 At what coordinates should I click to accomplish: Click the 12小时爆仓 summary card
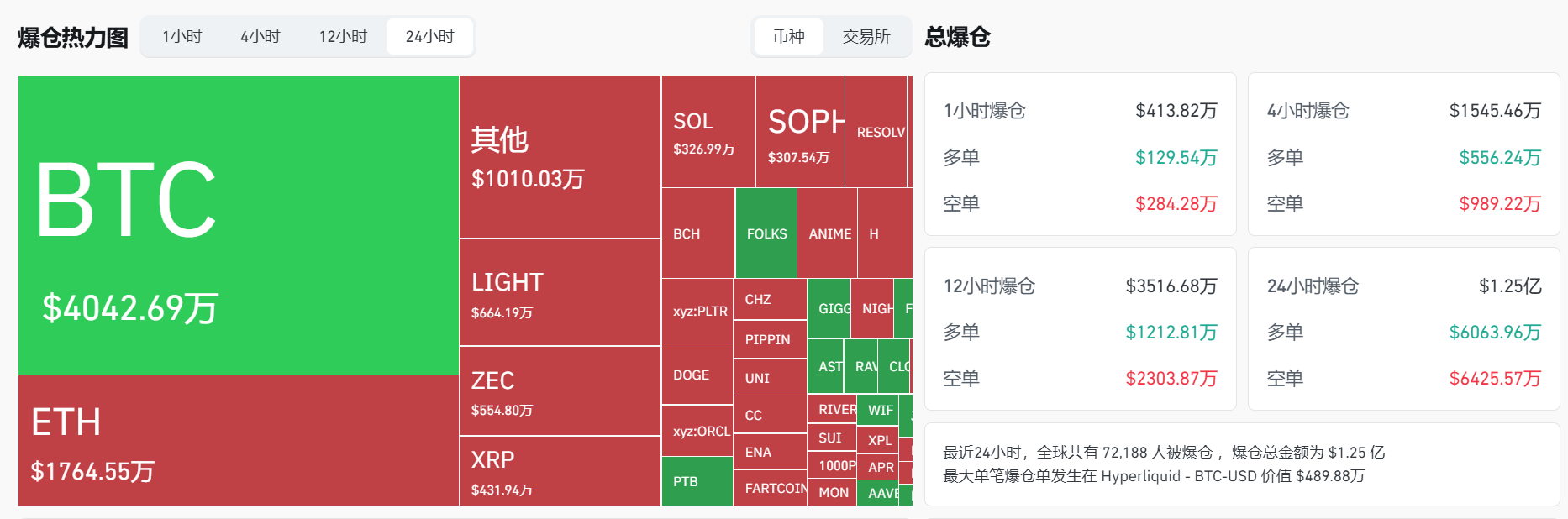tap(1080, 329)
